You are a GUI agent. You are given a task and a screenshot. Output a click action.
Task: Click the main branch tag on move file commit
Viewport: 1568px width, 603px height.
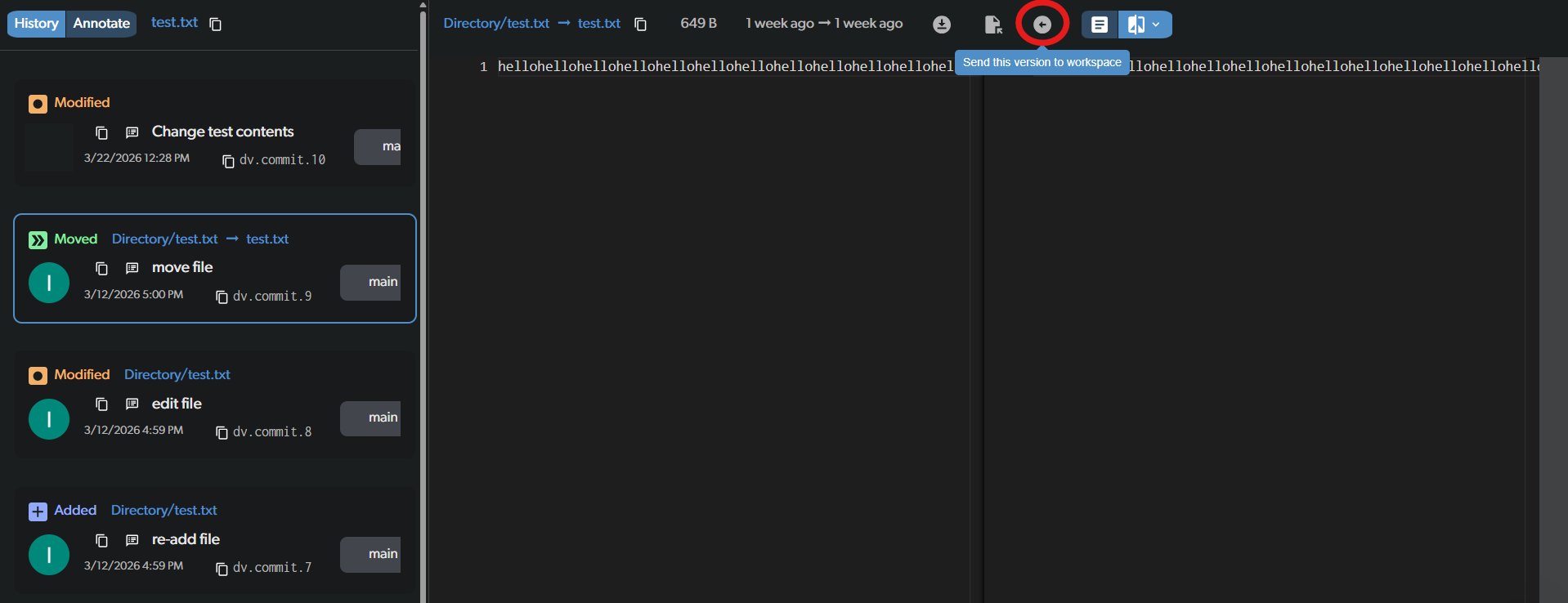pos(371,282)
